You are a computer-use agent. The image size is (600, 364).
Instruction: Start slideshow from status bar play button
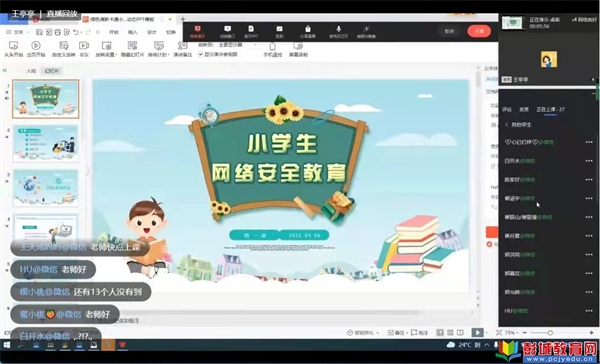point(477,333)
